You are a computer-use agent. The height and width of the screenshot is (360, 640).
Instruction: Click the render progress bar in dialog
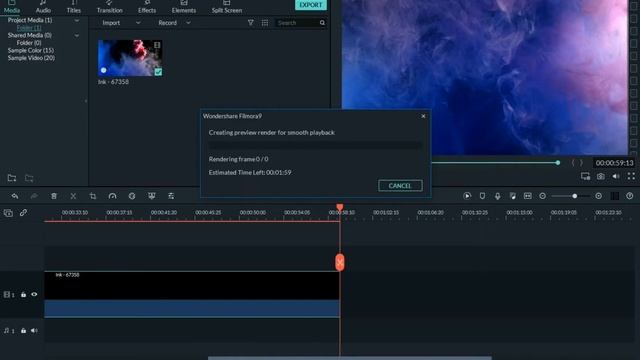coord(315,145)
